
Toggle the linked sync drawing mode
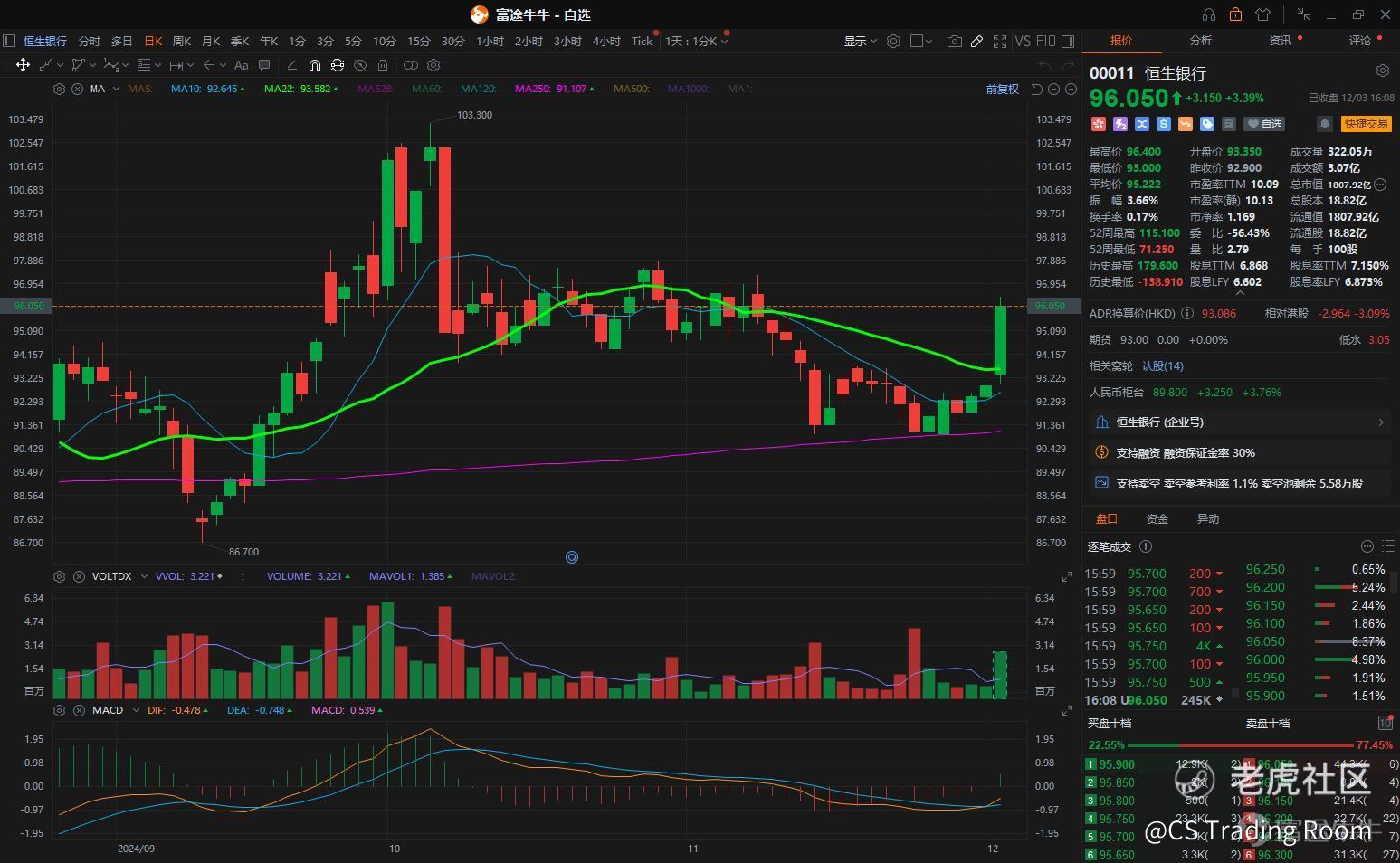(x=338, y=65)
